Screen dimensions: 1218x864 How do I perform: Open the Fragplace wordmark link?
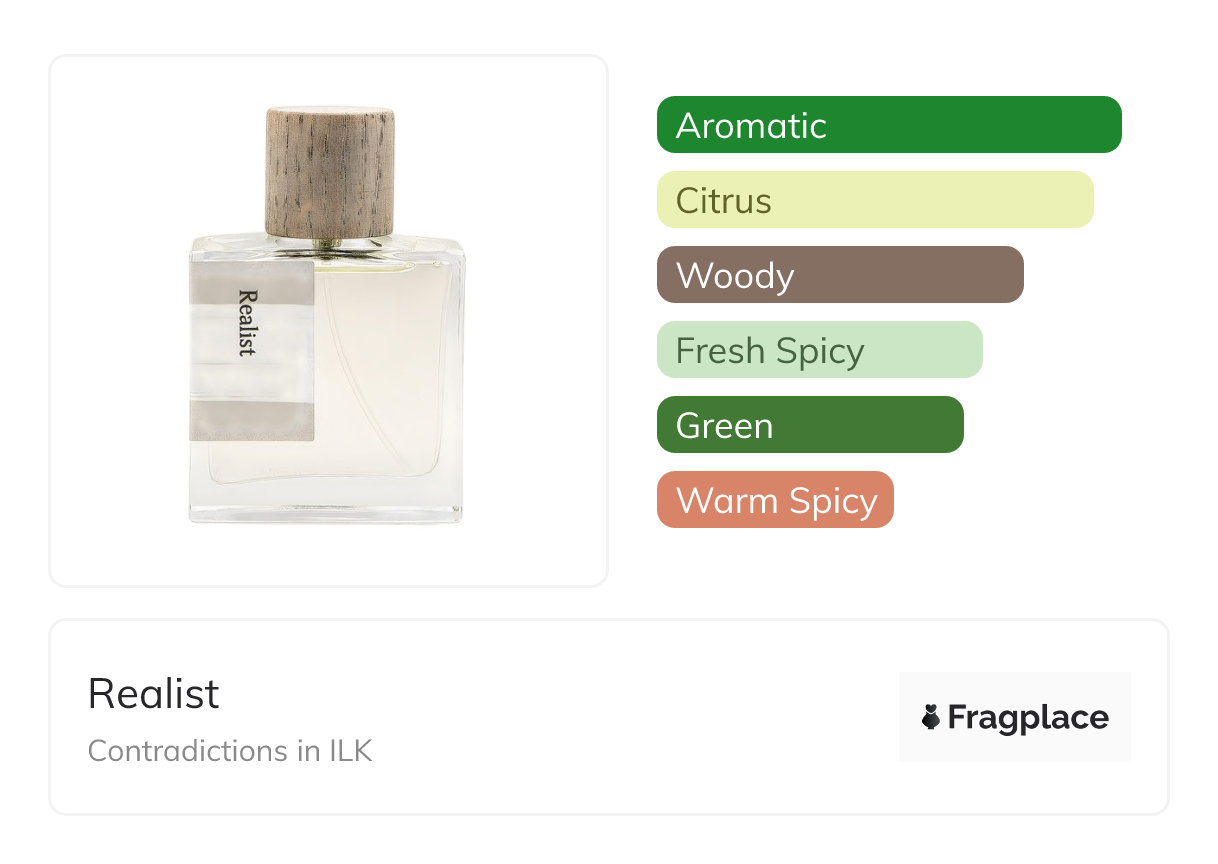(1028, 717)
